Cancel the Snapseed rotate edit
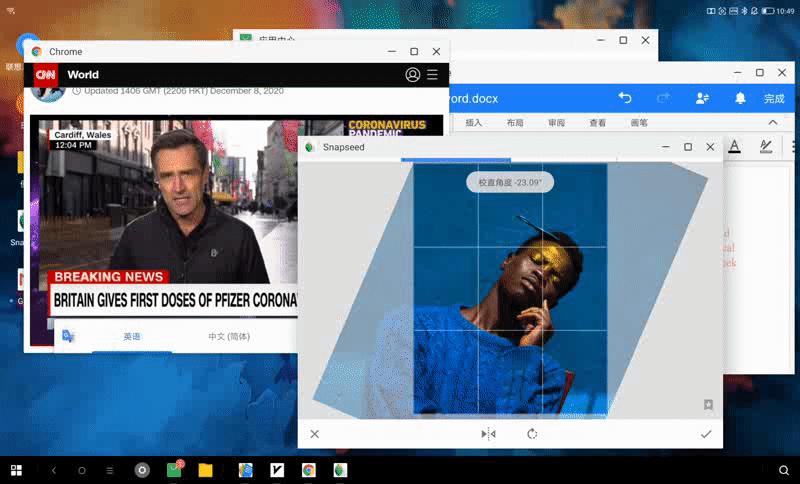 314,434
